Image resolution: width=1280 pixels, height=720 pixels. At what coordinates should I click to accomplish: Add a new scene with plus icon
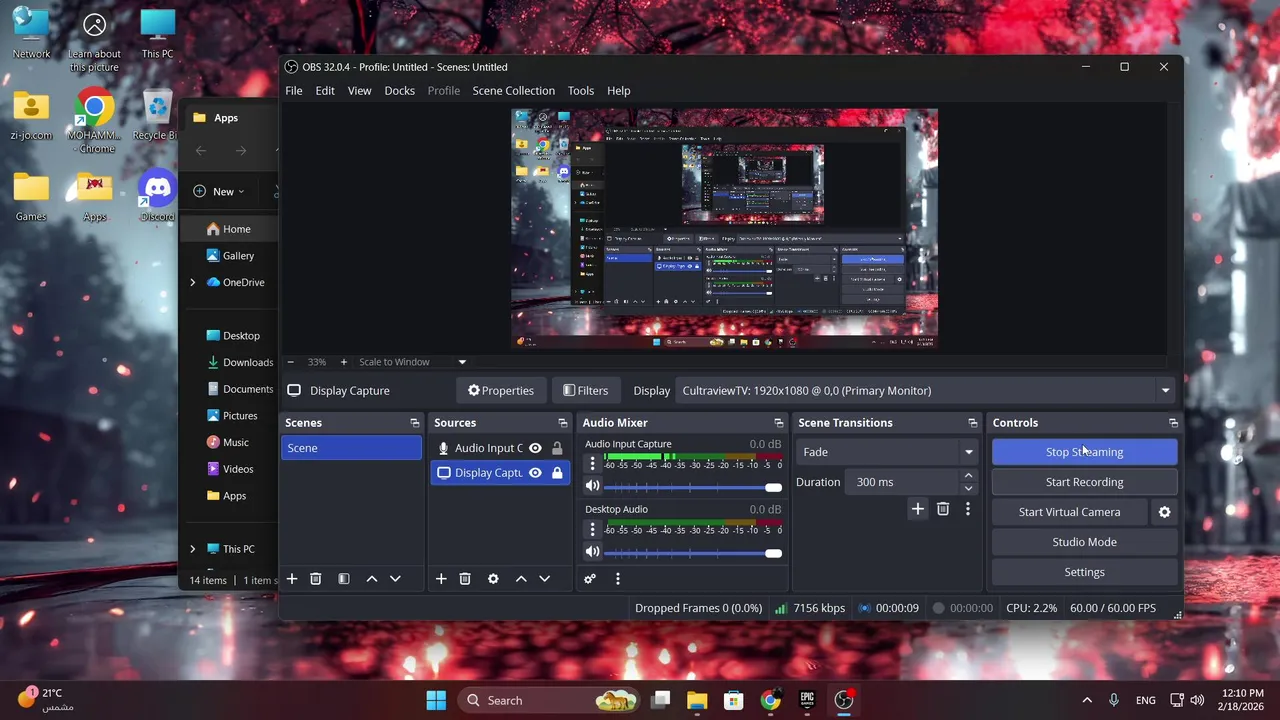[x=292, y=579]
